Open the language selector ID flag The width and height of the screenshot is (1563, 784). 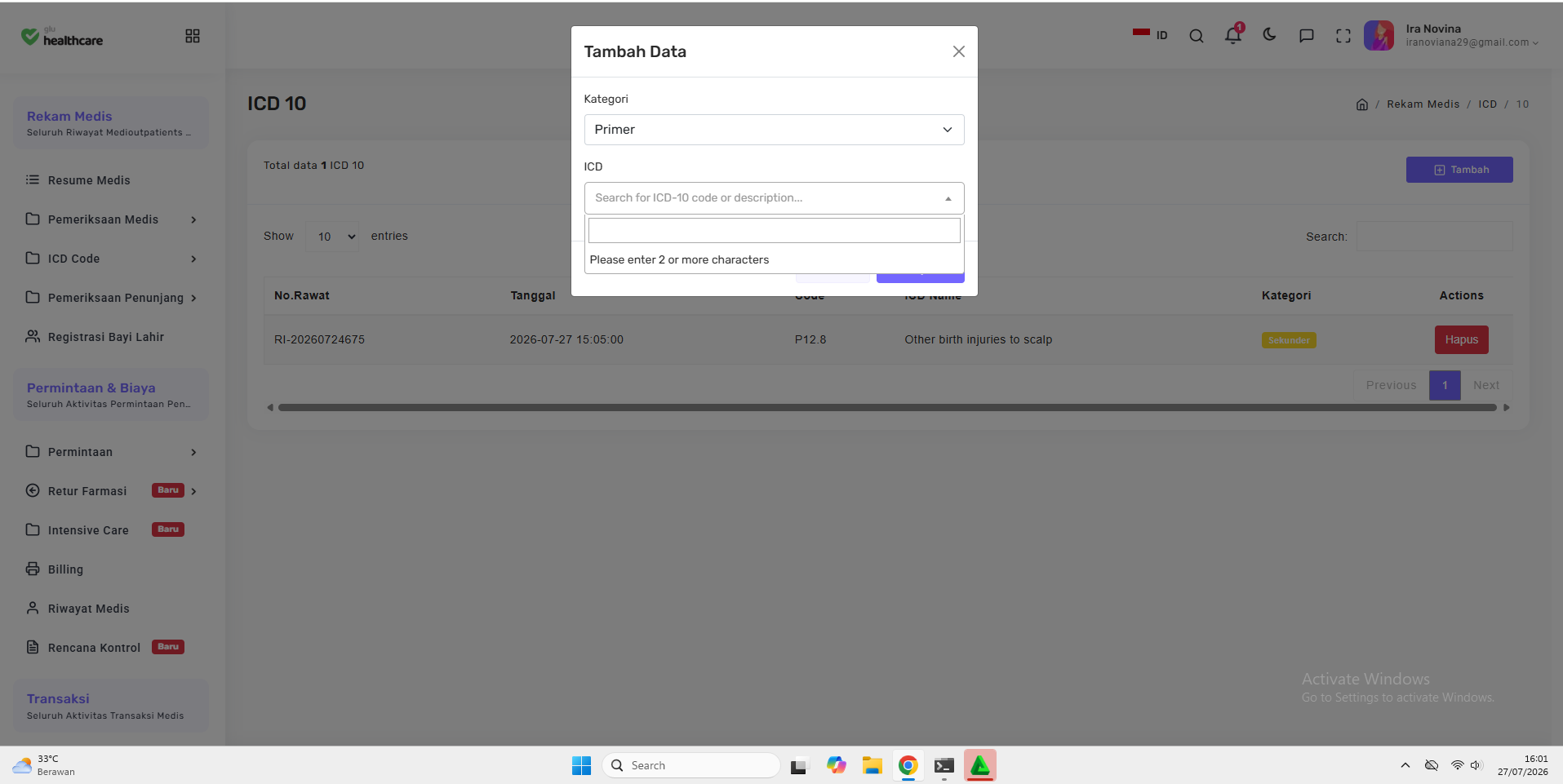tap(1150, 35)
